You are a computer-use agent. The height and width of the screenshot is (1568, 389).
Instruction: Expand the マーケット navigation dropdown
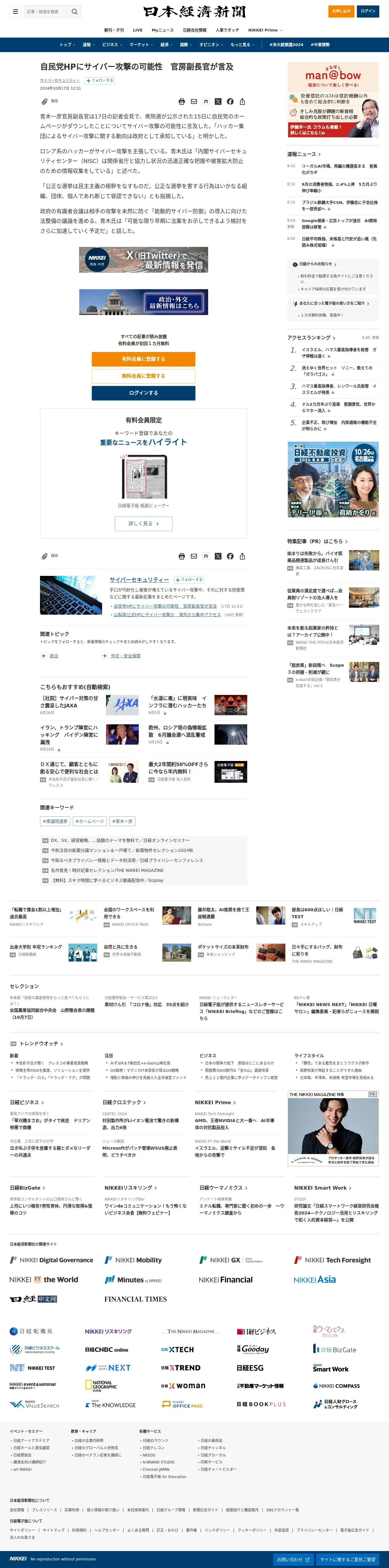[x=141, y=45]
